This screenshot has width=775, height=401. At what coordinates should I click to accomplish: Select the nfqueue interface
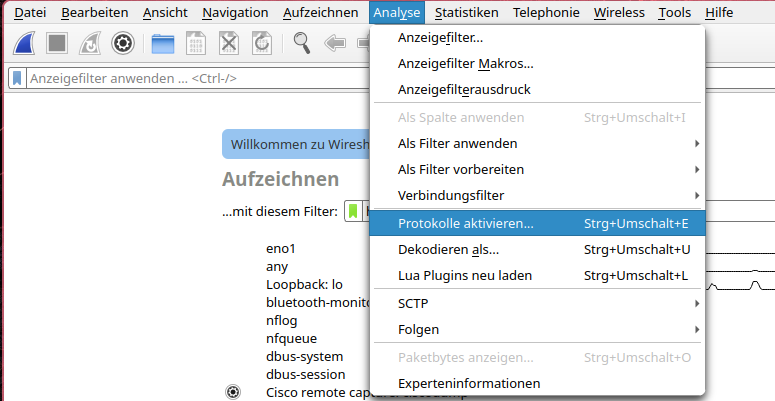291,338
